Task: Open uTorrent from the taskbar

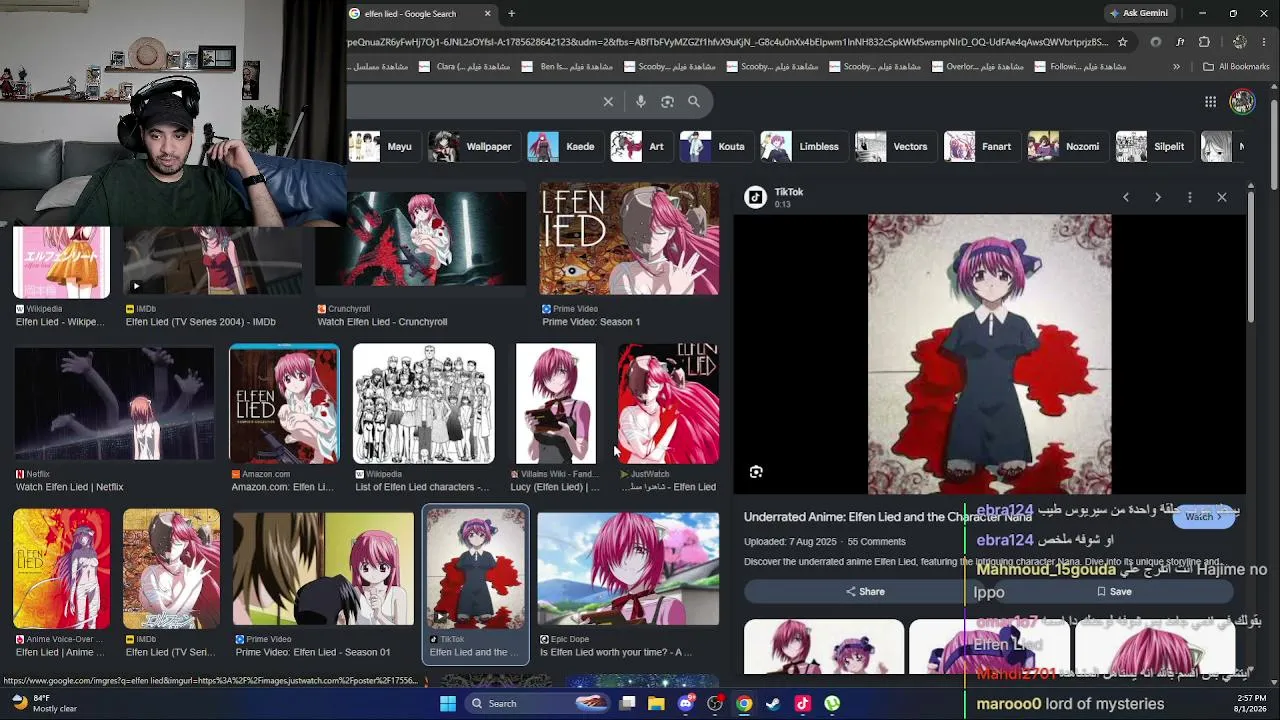Action: pos(832,703)
